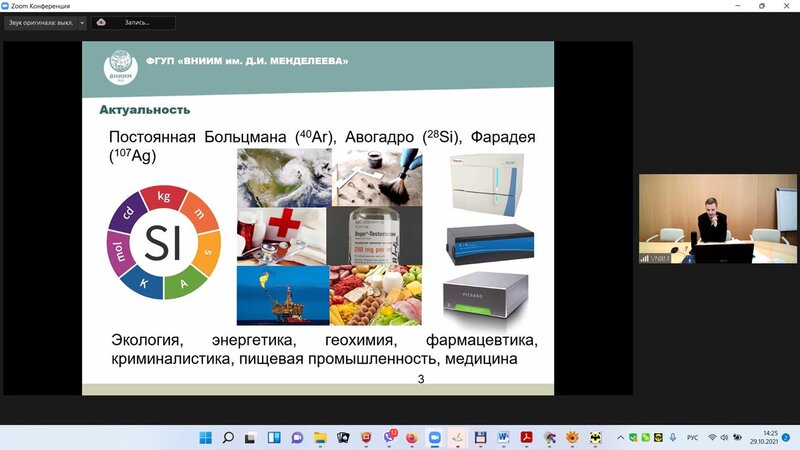Switch to Firefox in the taskbar

pyautogui.click(x=411, y=437)
